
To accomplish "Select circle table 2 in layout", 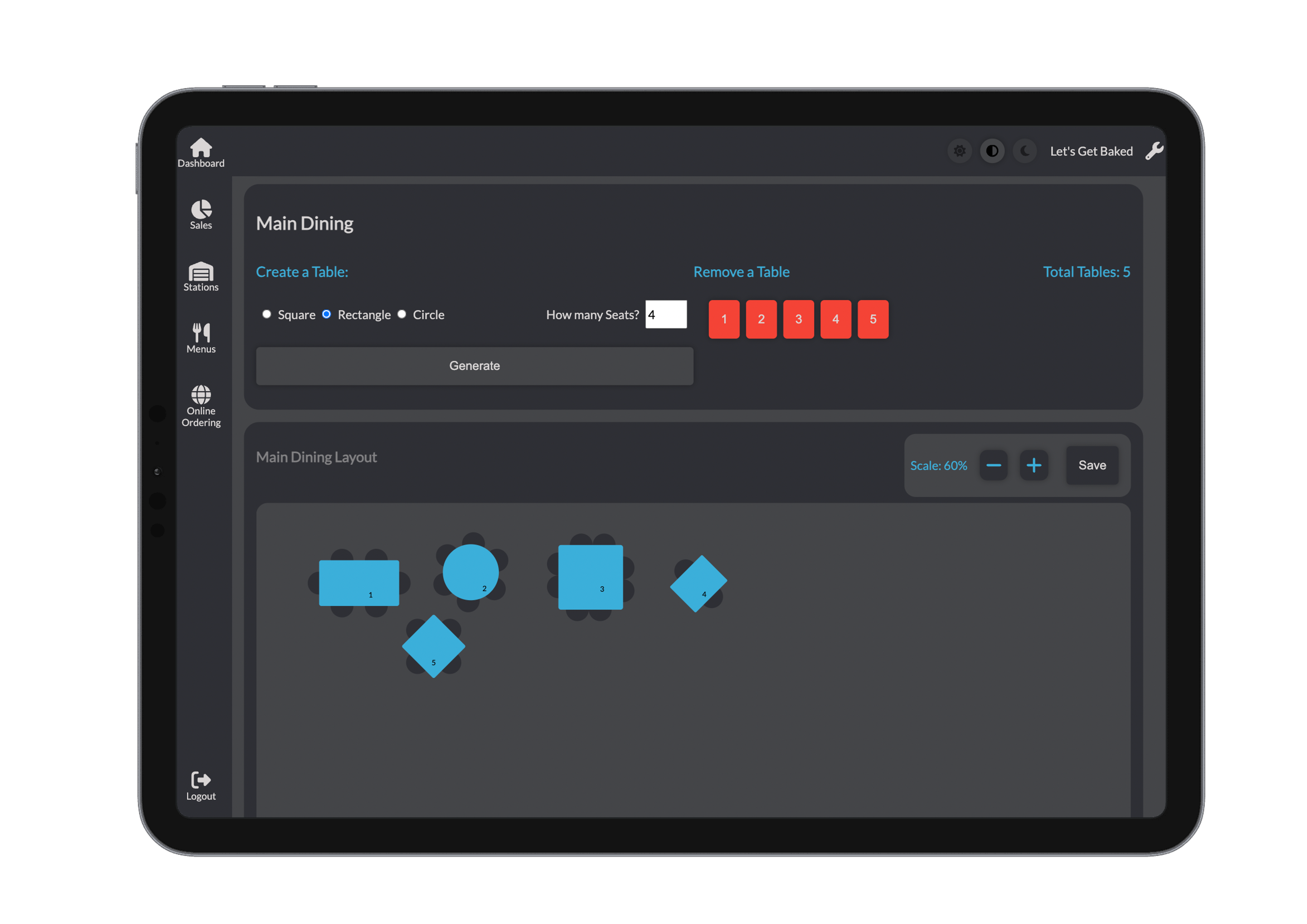I will click(470, 572).
